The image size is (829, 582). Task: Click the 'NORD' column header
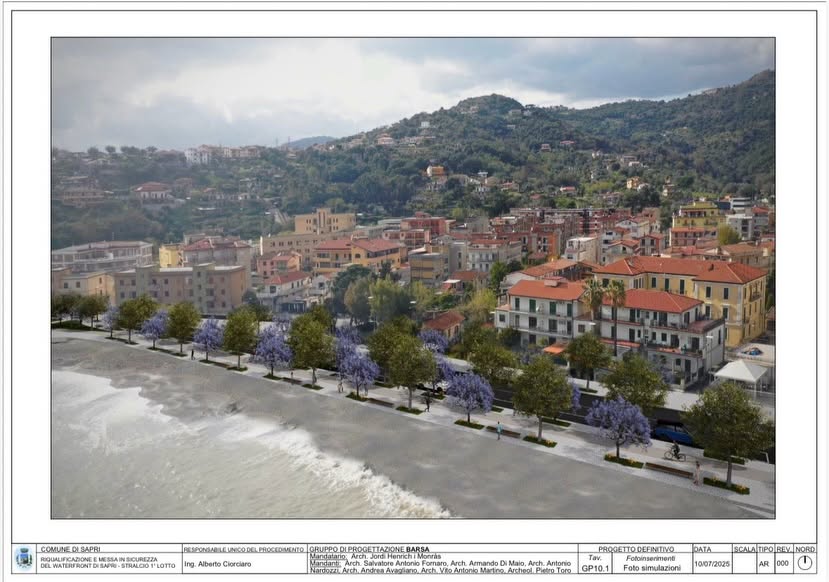[x=805, y=549]
